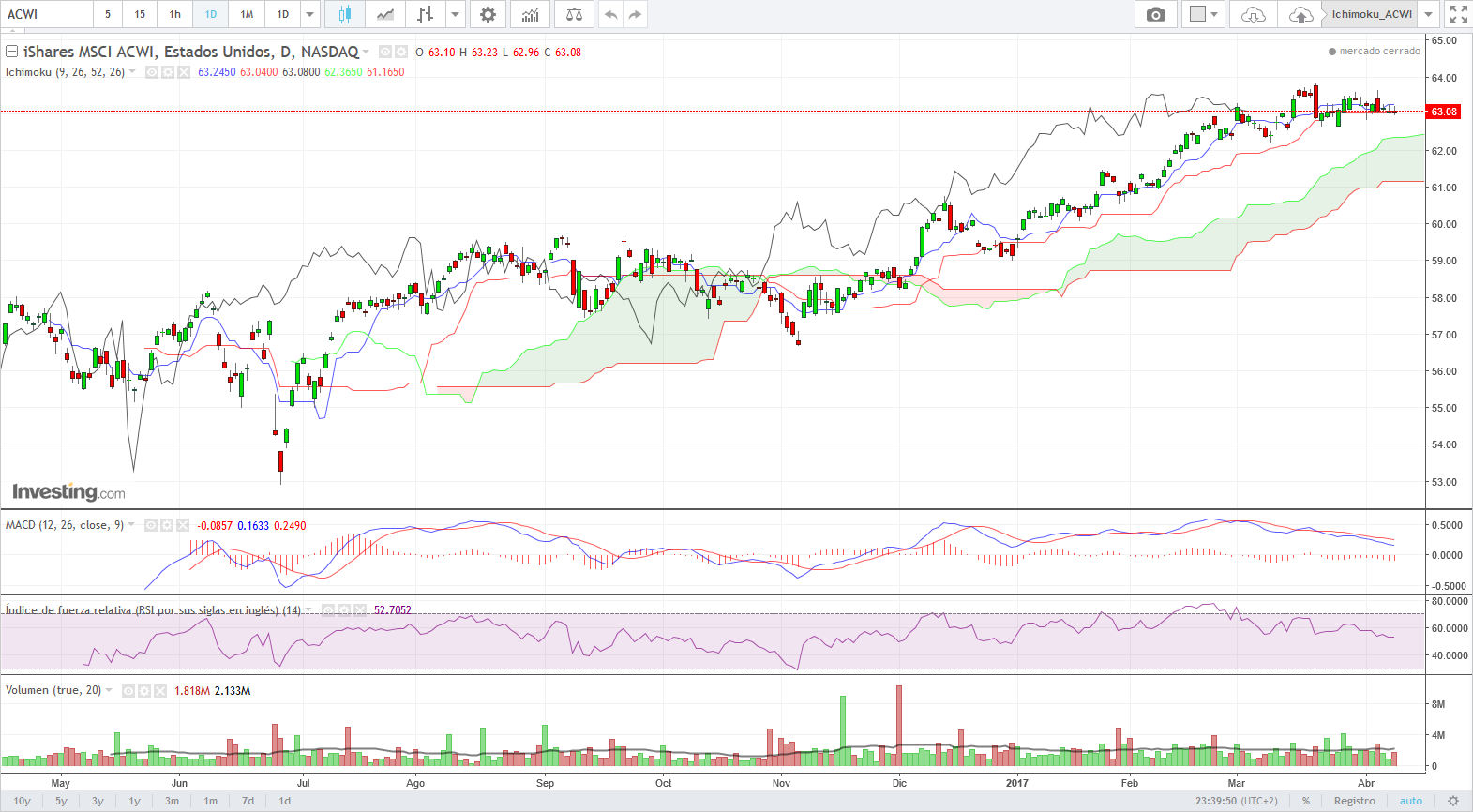The height and width of the screenshot is (812, 1473).
Task: Load chart layout from cloud
Action: [x=1253, y=14]
